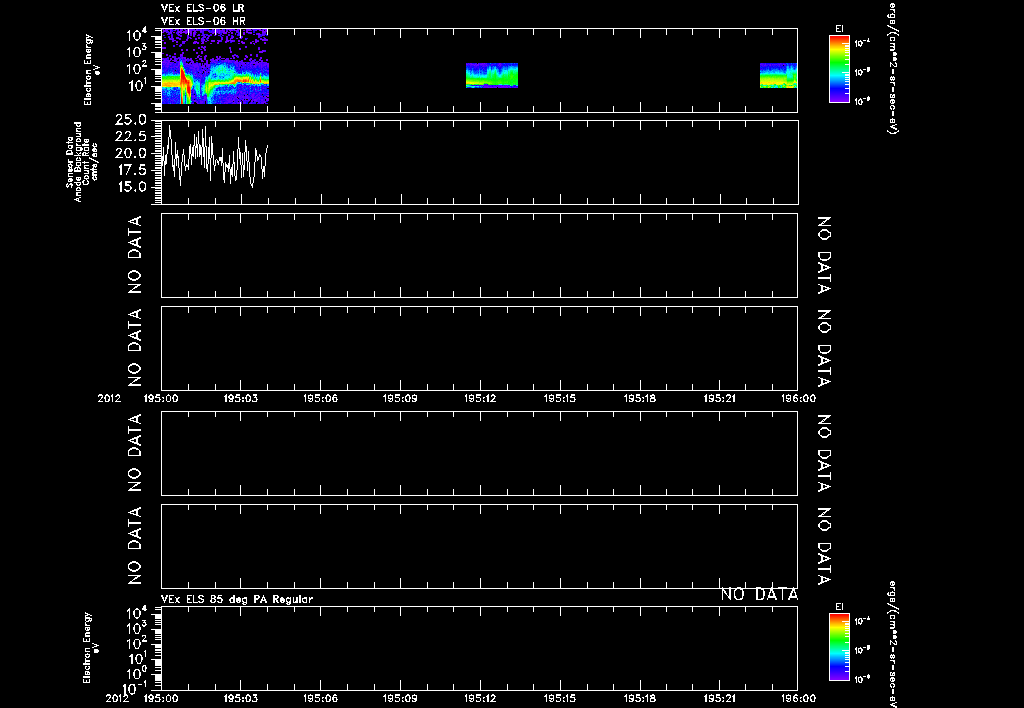
Task: Click the '195:12' label on the bottom time axis
Action: pyautogui.click(x=481, y=698)
